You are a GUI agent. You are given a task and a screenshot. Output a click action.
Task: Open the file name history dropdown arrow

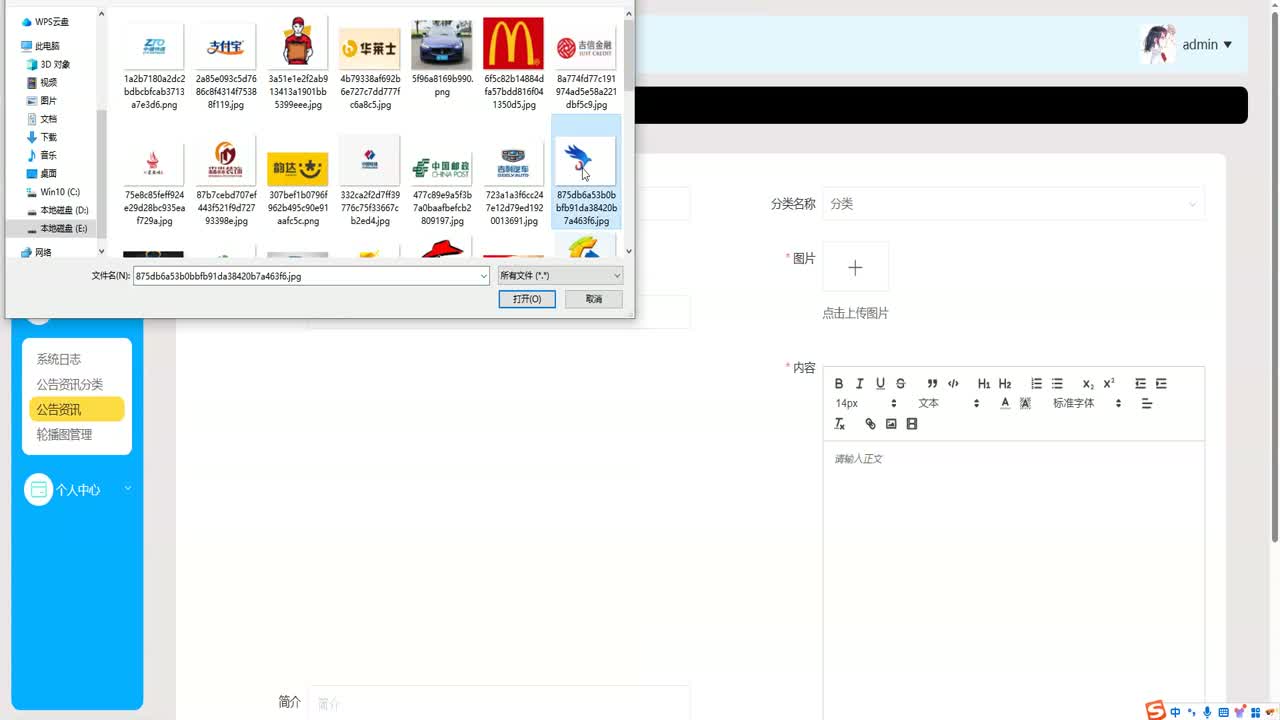[483, 275]
